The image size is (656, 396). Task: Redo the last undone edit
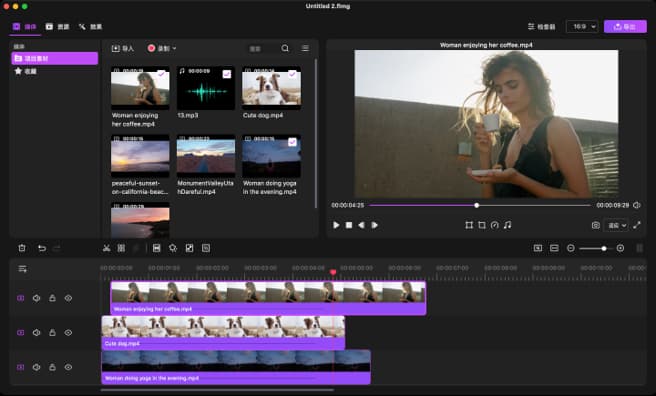56,248
